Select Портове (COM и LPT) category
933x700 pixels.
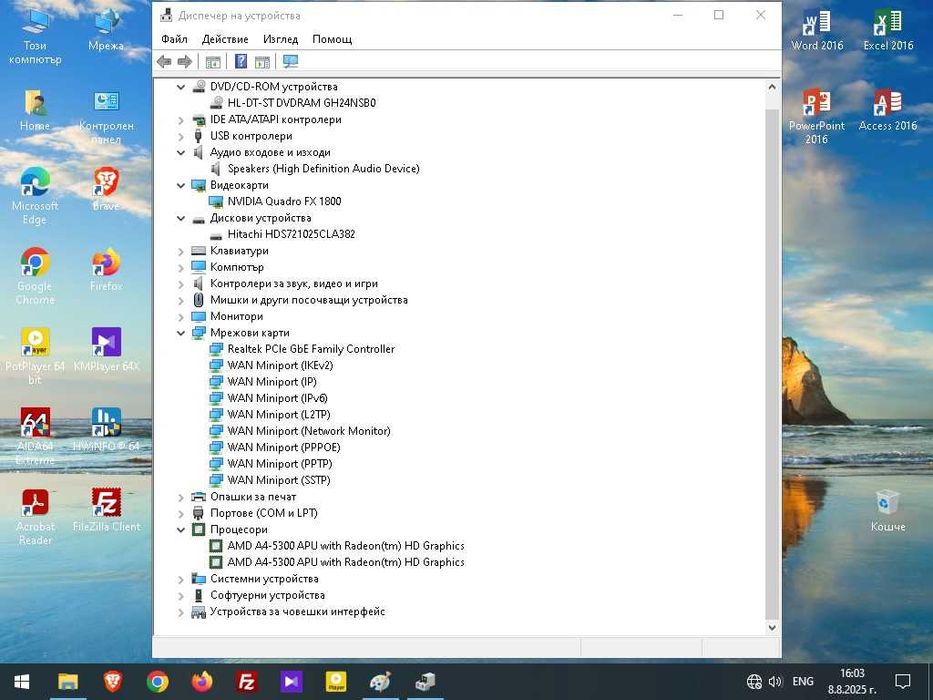(x=264, y=513)
